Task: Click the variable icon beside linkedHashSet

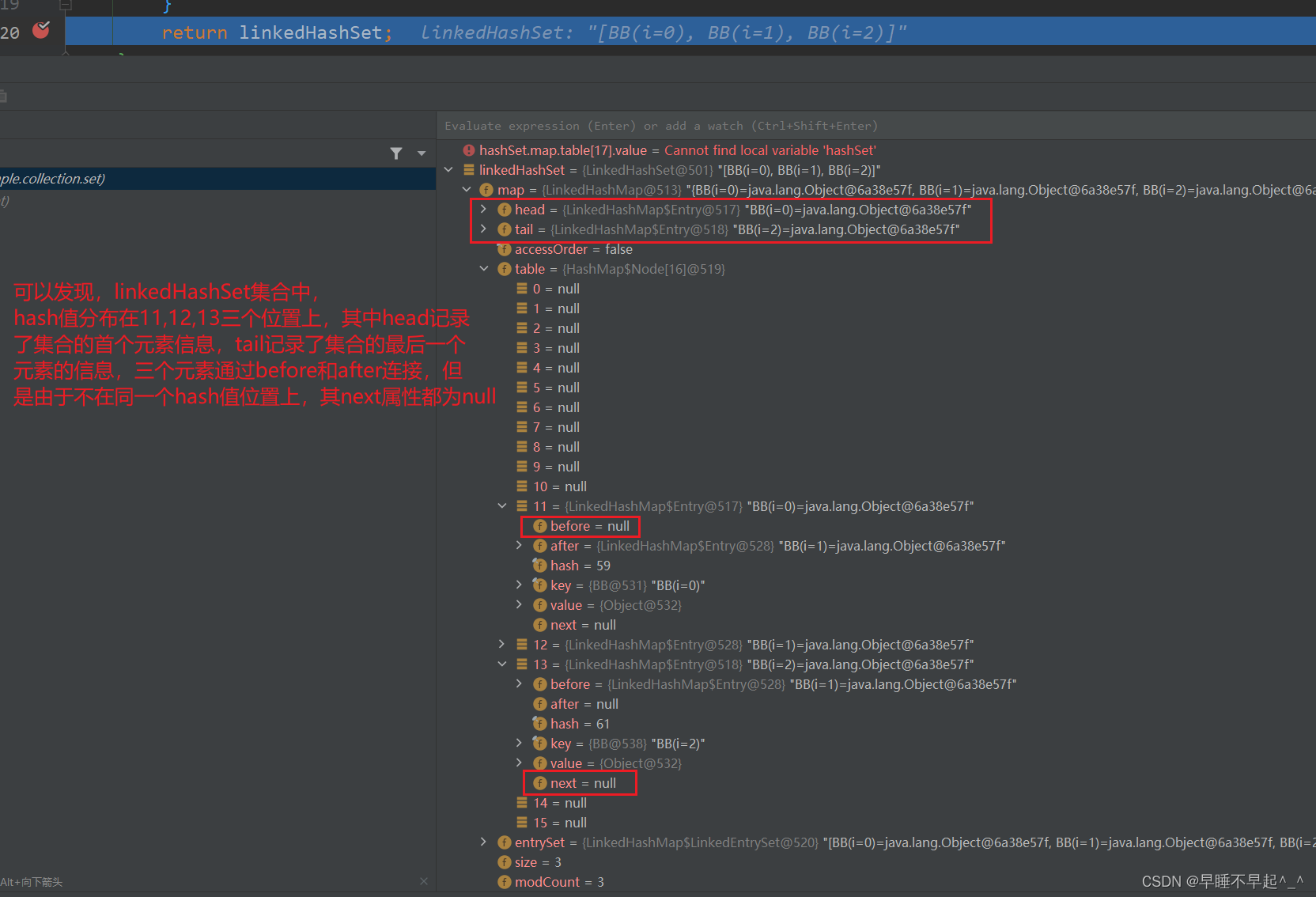Action: click(469, 170)
